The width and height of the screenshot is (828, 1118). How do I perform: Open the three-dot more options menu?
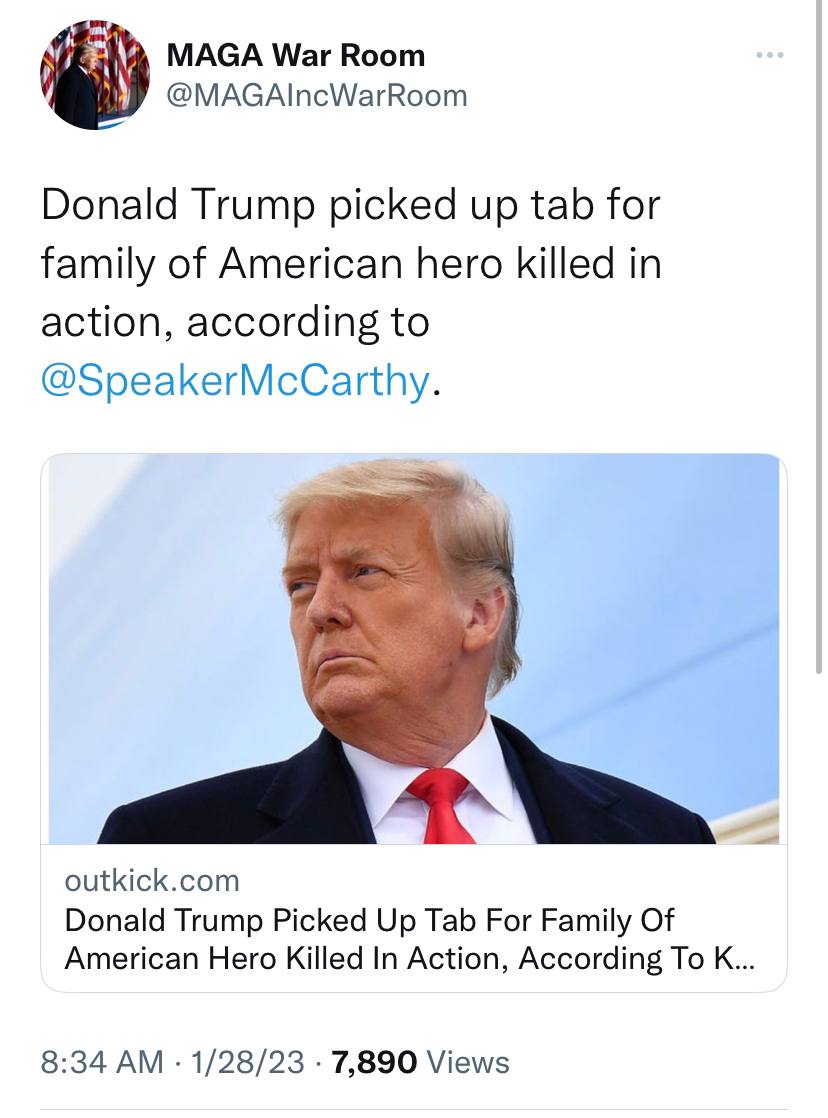[x=769, y=55]
